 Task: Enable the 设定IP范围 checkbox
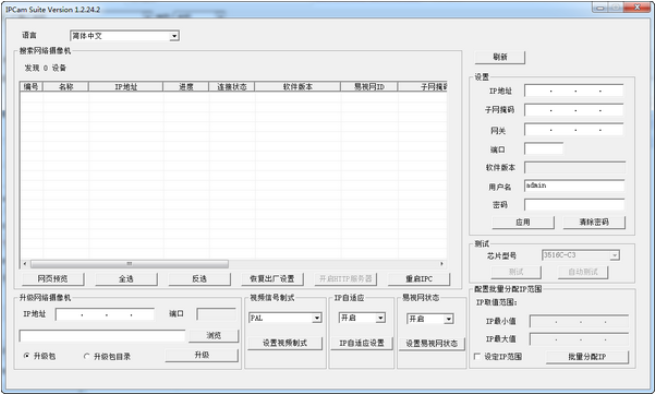[477, 356]
